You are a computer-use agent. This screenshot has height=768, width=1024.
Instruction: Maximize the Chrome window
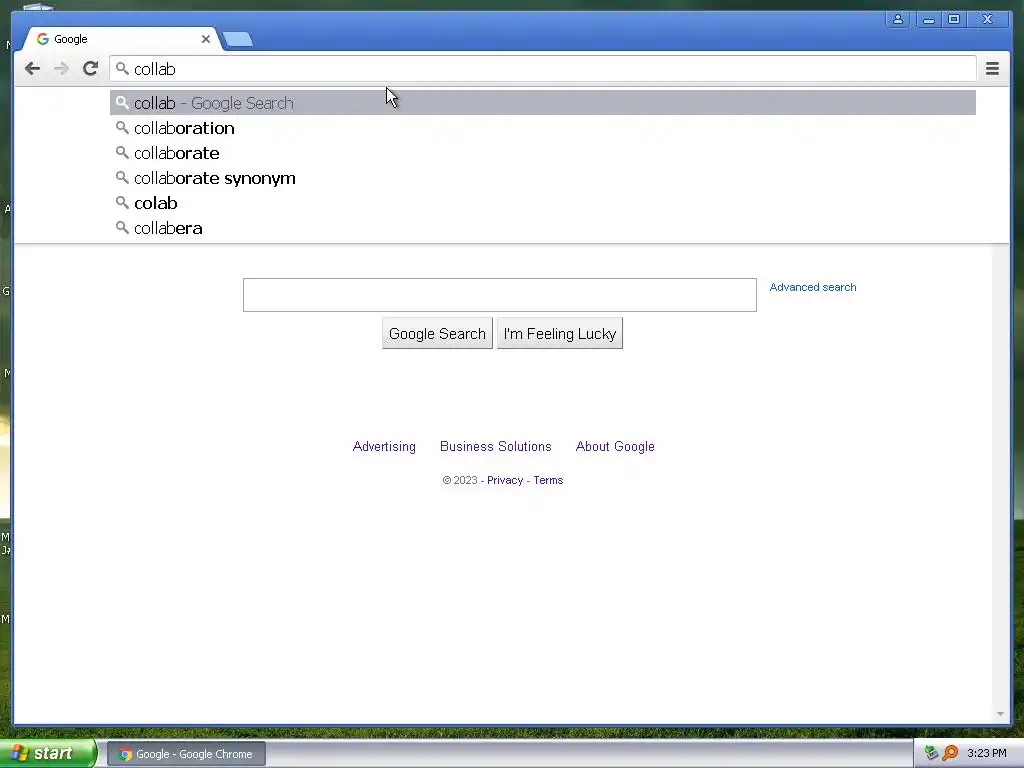[x=954, y=19]
